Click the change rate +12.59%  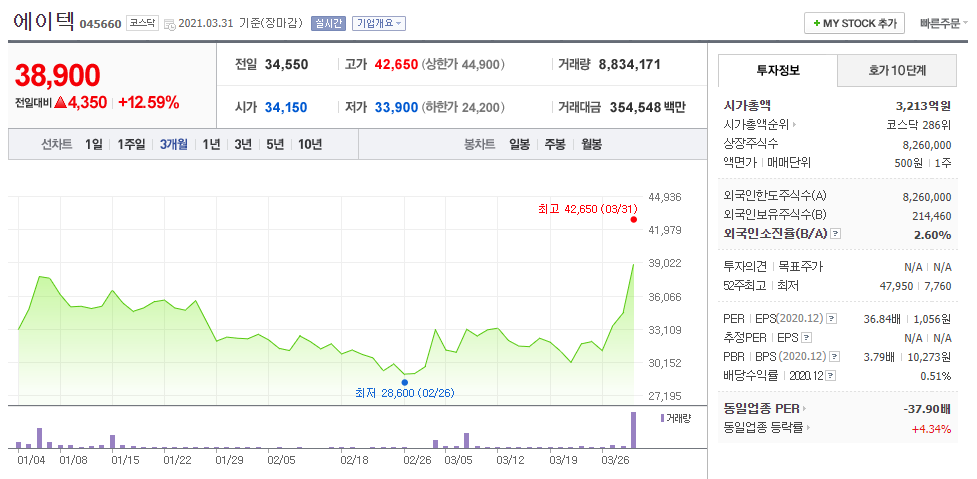pos(148,103)
